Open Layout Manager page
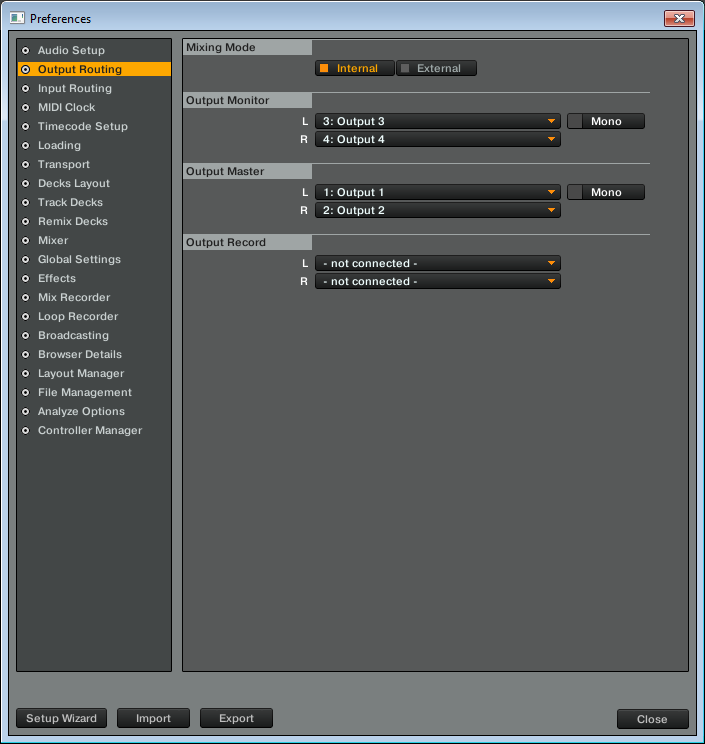 click(x=94, y=373)
